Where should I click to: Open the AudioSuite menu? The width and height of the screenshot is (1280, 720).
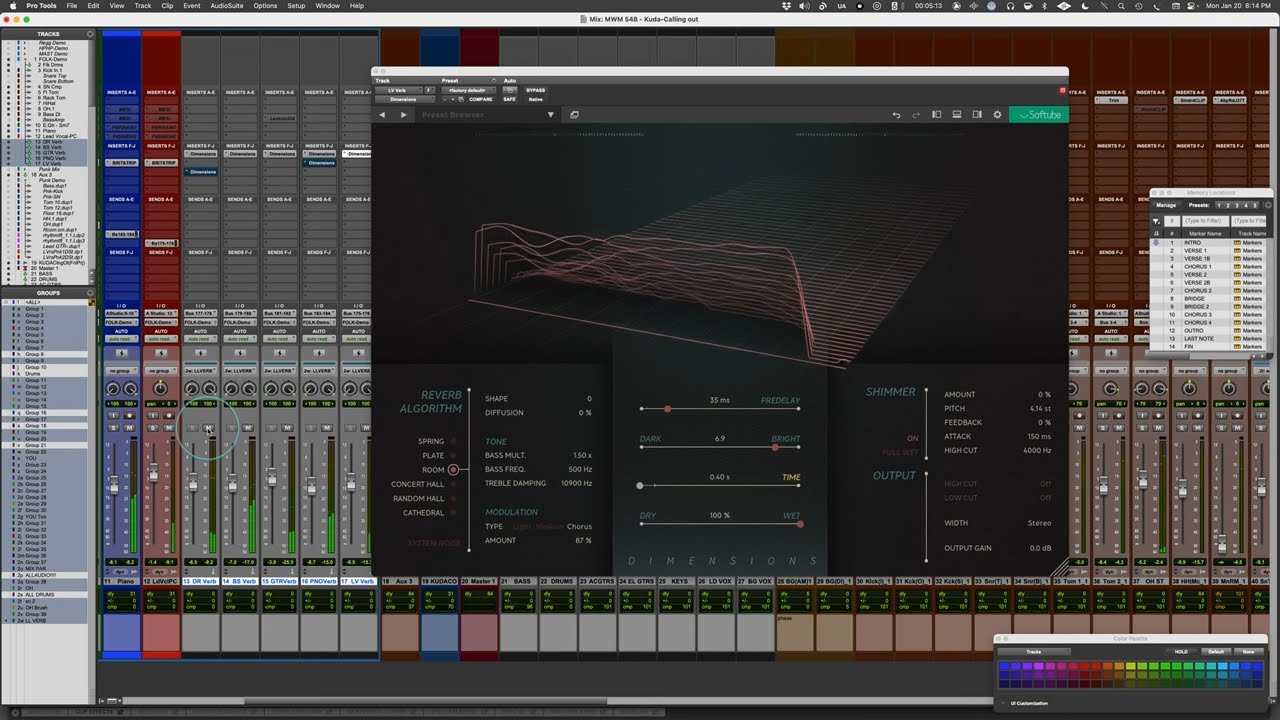tap(227, 6)
